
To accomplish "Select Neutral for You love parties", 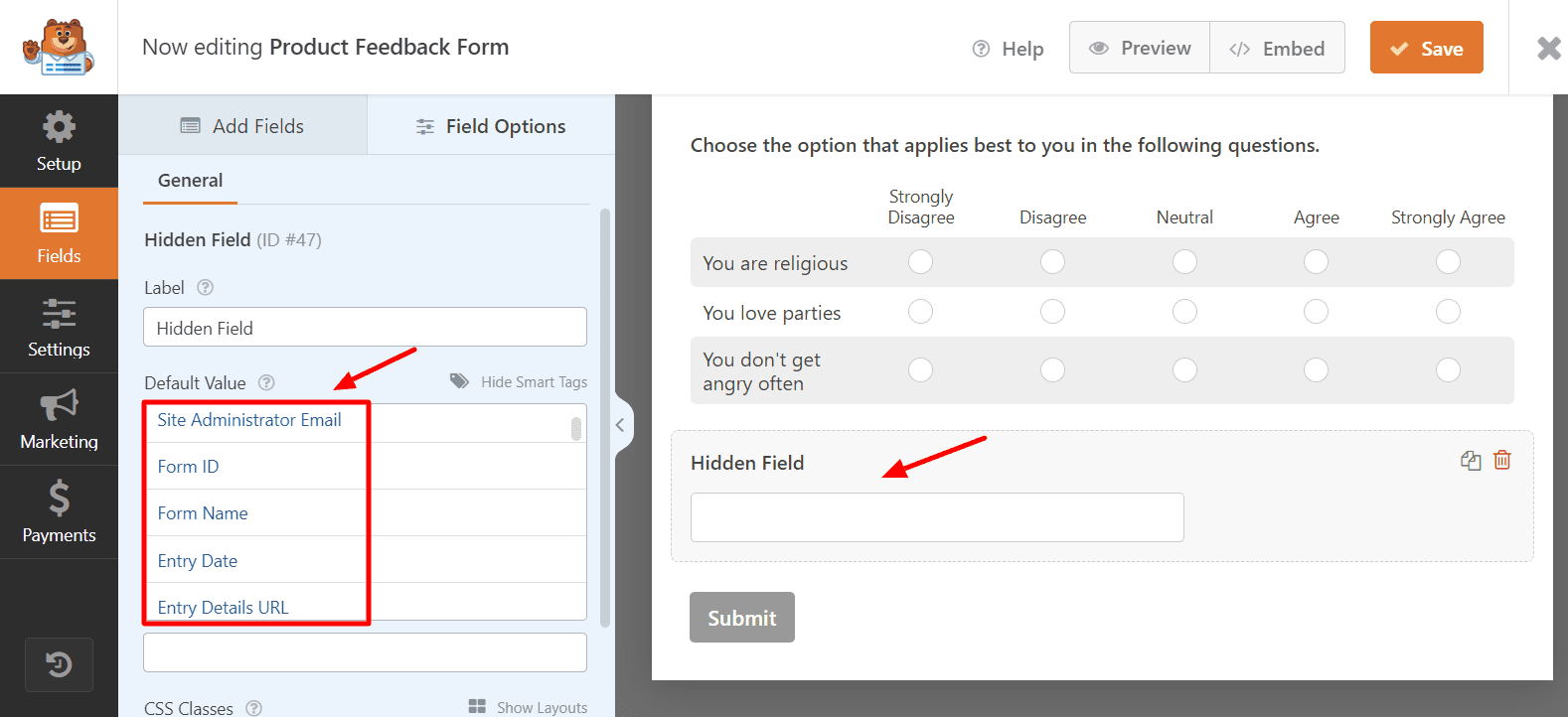I will click(1184, 312).
